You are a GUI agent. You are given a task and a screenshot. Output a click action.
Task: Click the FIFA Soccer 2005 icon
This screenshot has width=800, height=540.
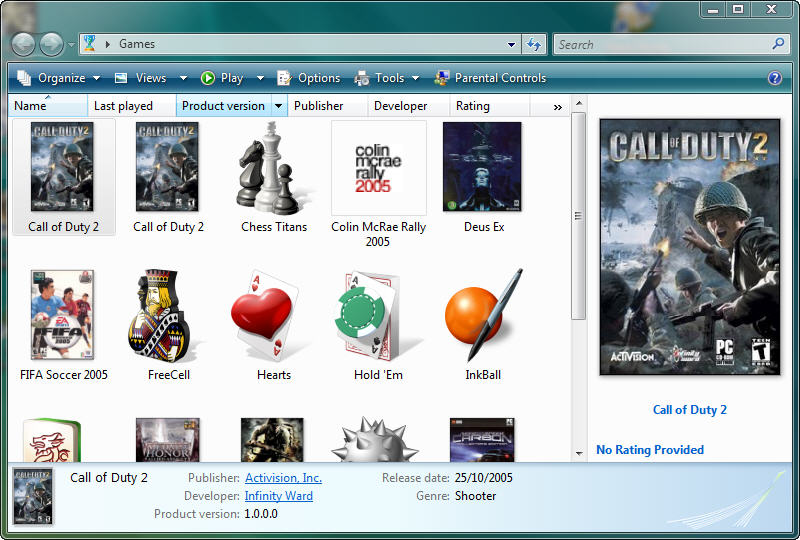(63, 315)
